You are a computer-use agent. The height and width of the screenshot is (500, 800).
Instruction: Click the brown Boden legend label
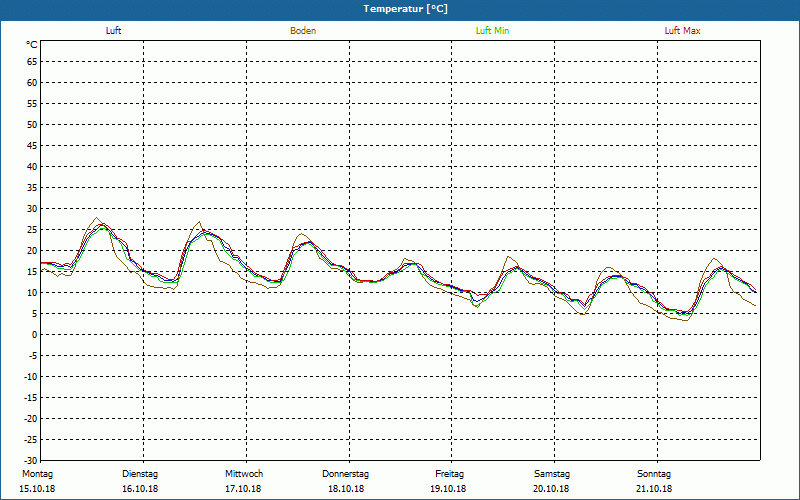(303, 31)
